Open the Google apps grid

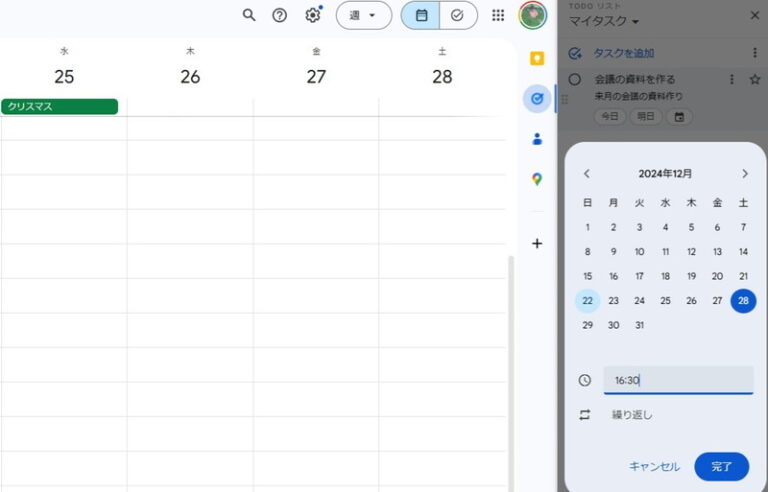(x=498, y=15)
